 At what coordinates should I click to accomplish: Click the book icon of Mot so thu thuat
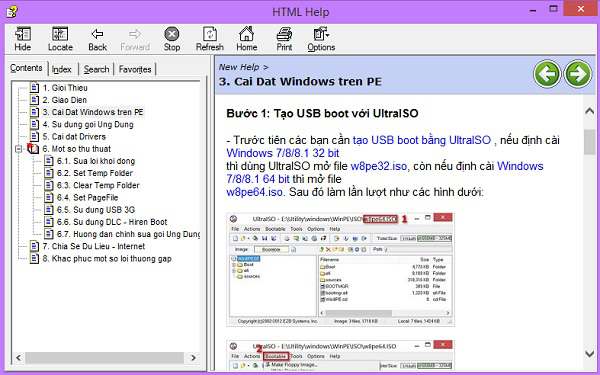33,149
